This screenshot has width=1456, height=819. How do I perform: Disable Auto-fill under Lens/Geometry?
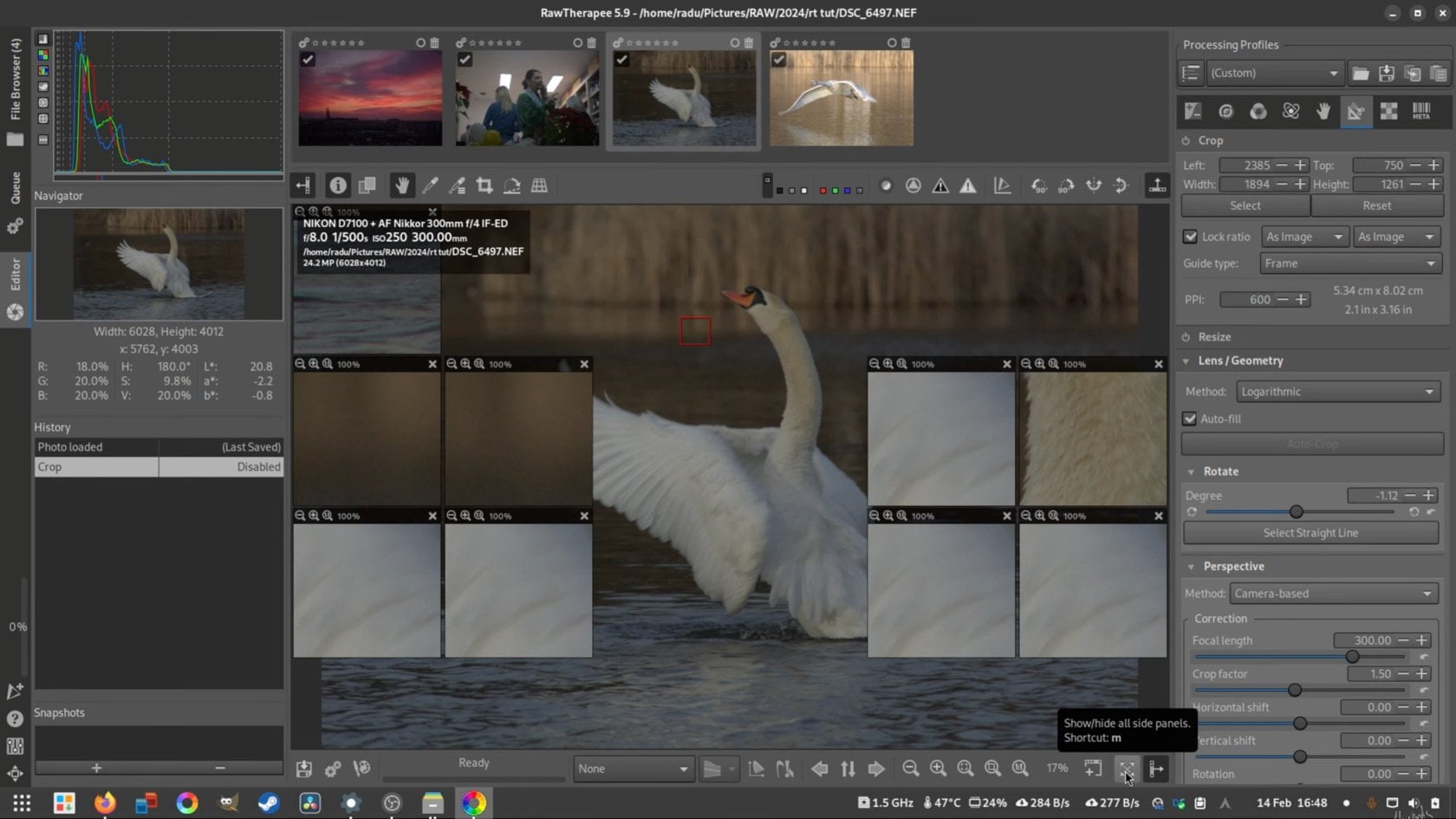(x=1190, y=419)
